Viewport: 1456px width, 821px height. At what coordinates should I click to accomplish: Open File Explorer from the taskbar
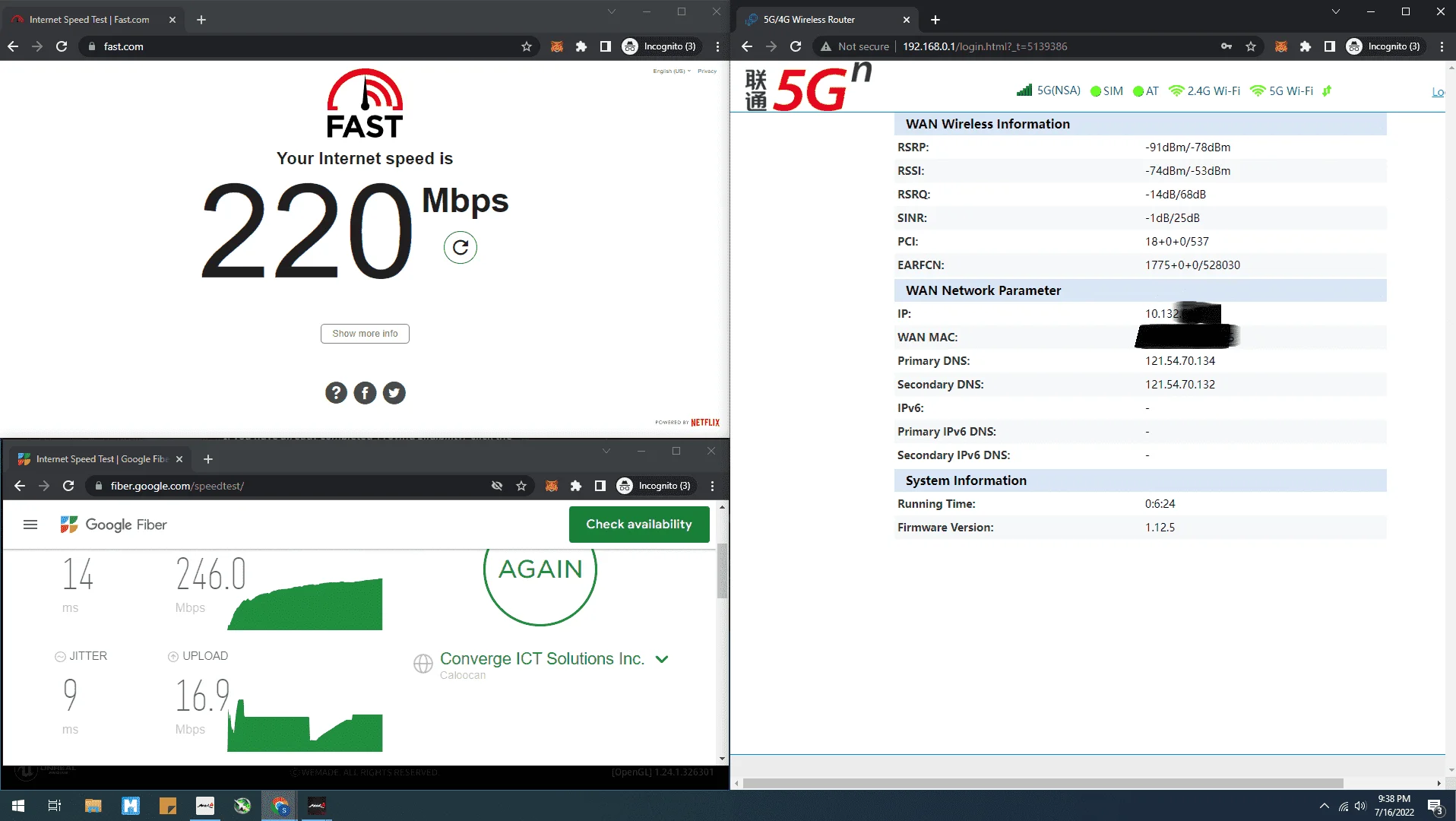93,806
